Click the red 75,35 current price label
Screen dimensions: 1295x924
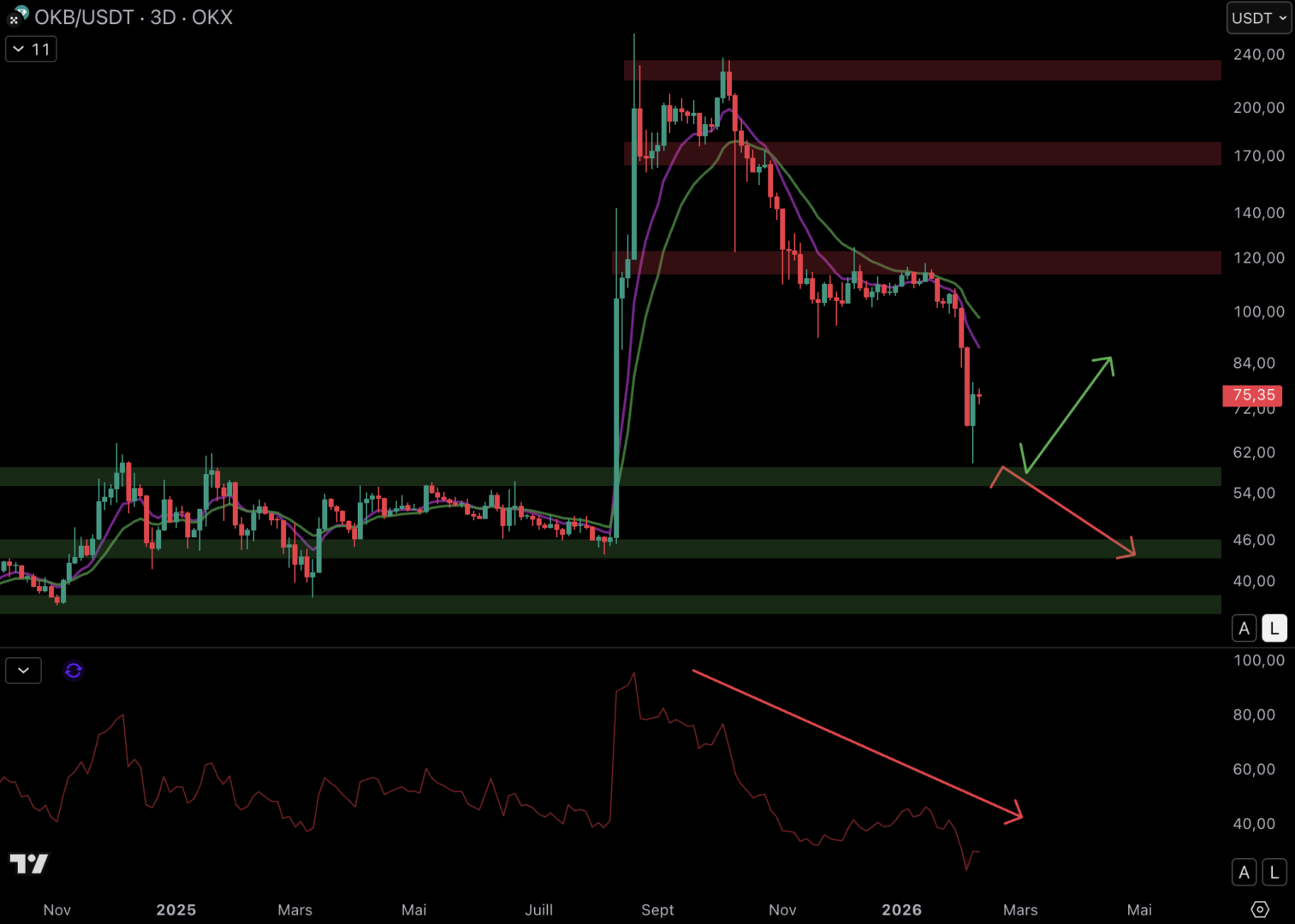tap(1252, 395)
